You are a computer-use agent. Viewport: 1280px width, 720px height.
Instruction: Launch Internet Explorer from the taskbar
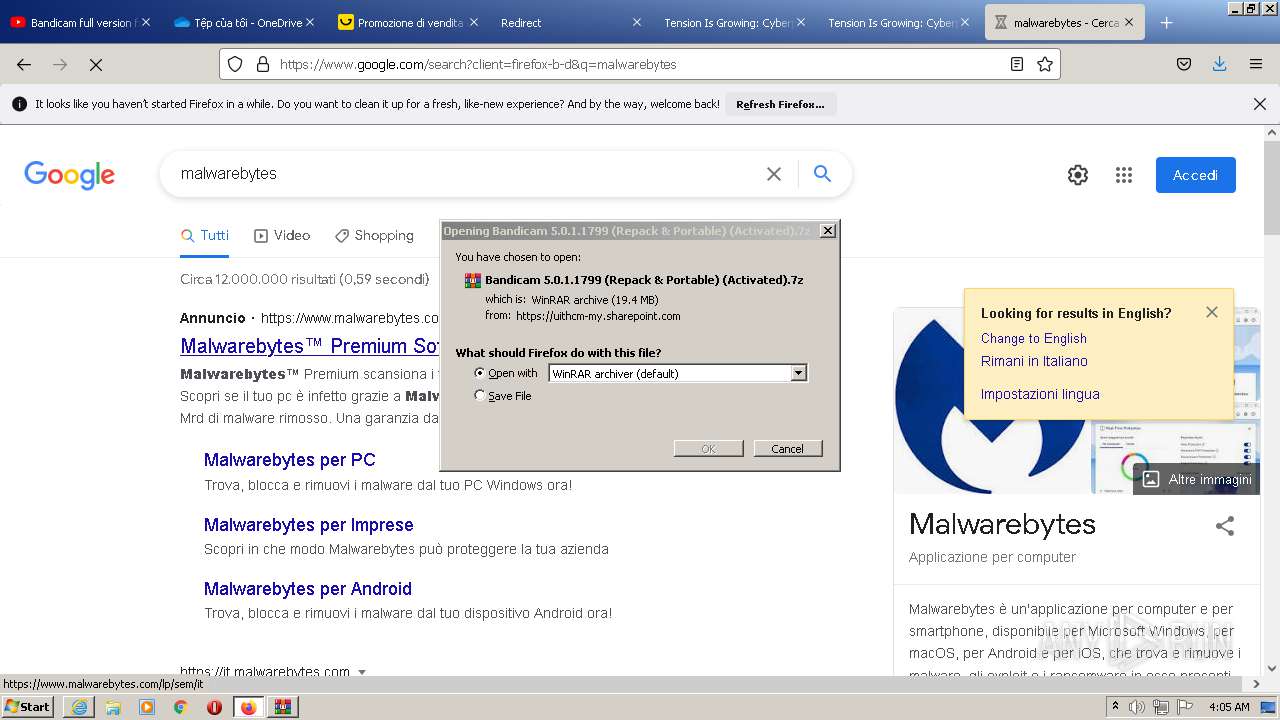click(79, 707)
